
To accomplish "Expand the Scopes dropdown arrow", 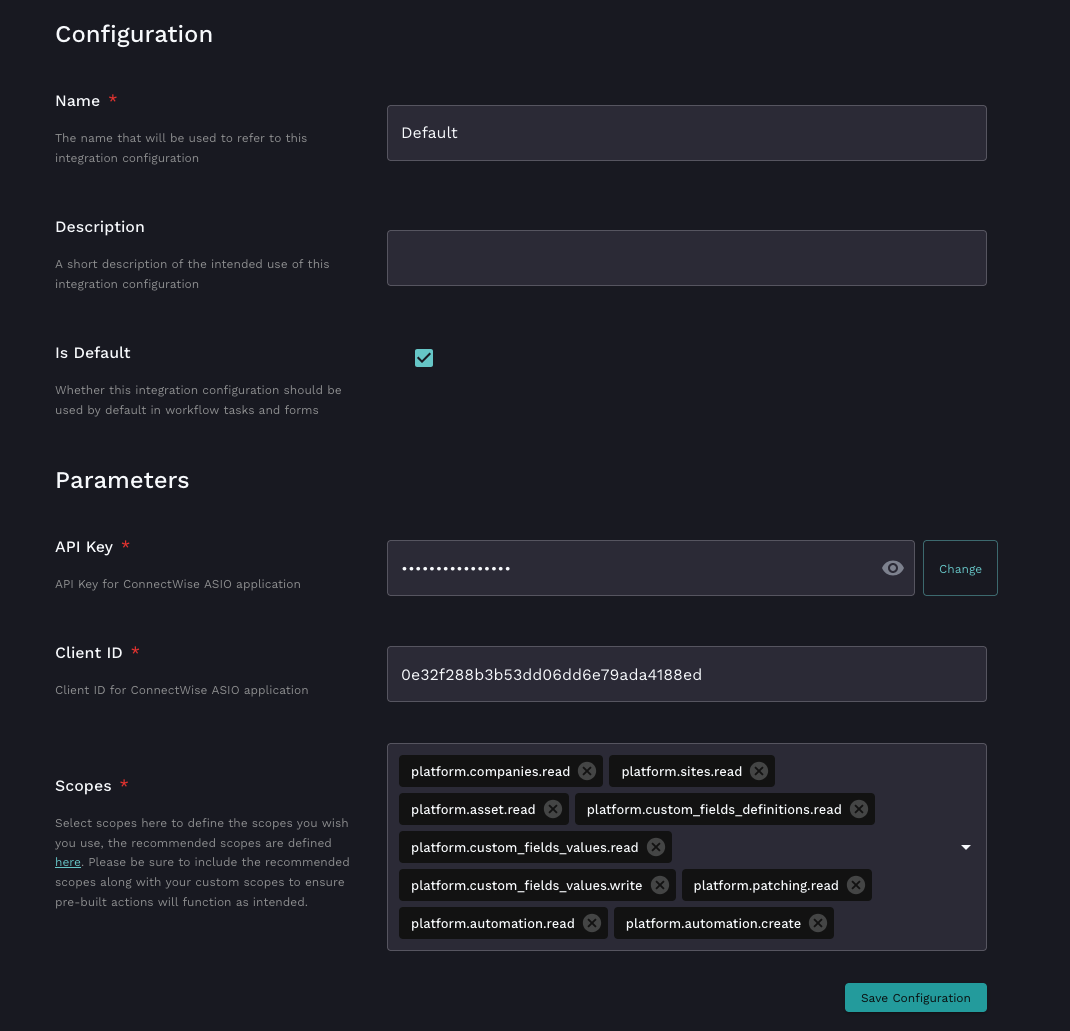I will tap(966, 847).
